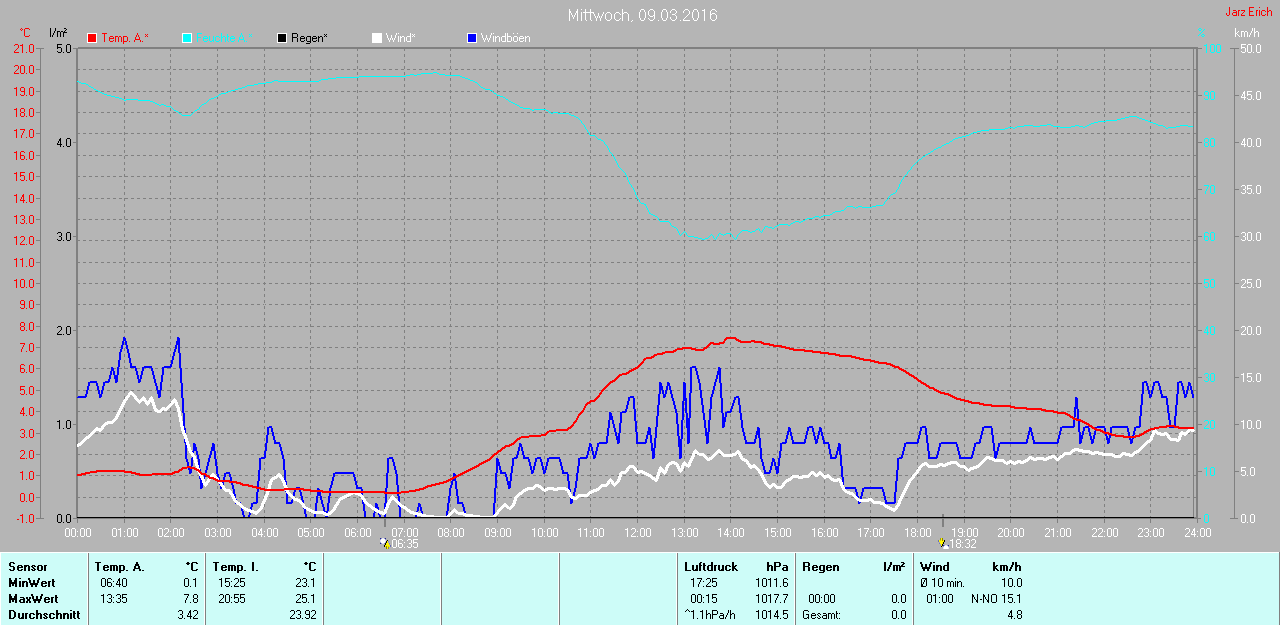Click the red Temp. A. legend swatch
The image size is (1280, 625).
[92, 38]
